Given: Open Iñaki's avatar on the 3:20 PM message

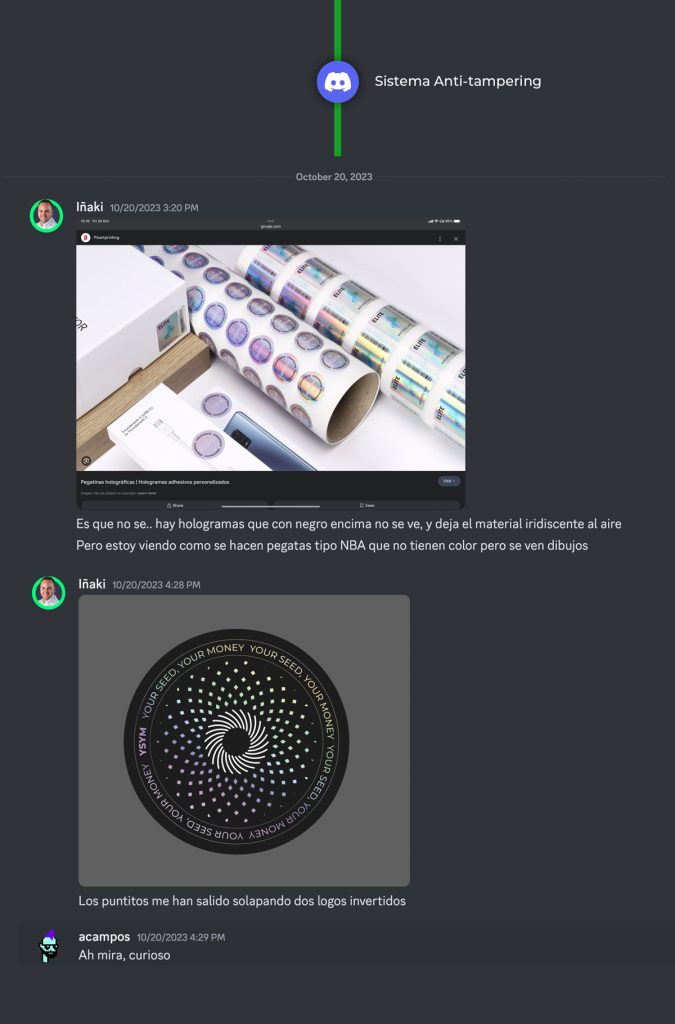Looking at the screenshot, I should pyautogui.click(x=46, y=216).
